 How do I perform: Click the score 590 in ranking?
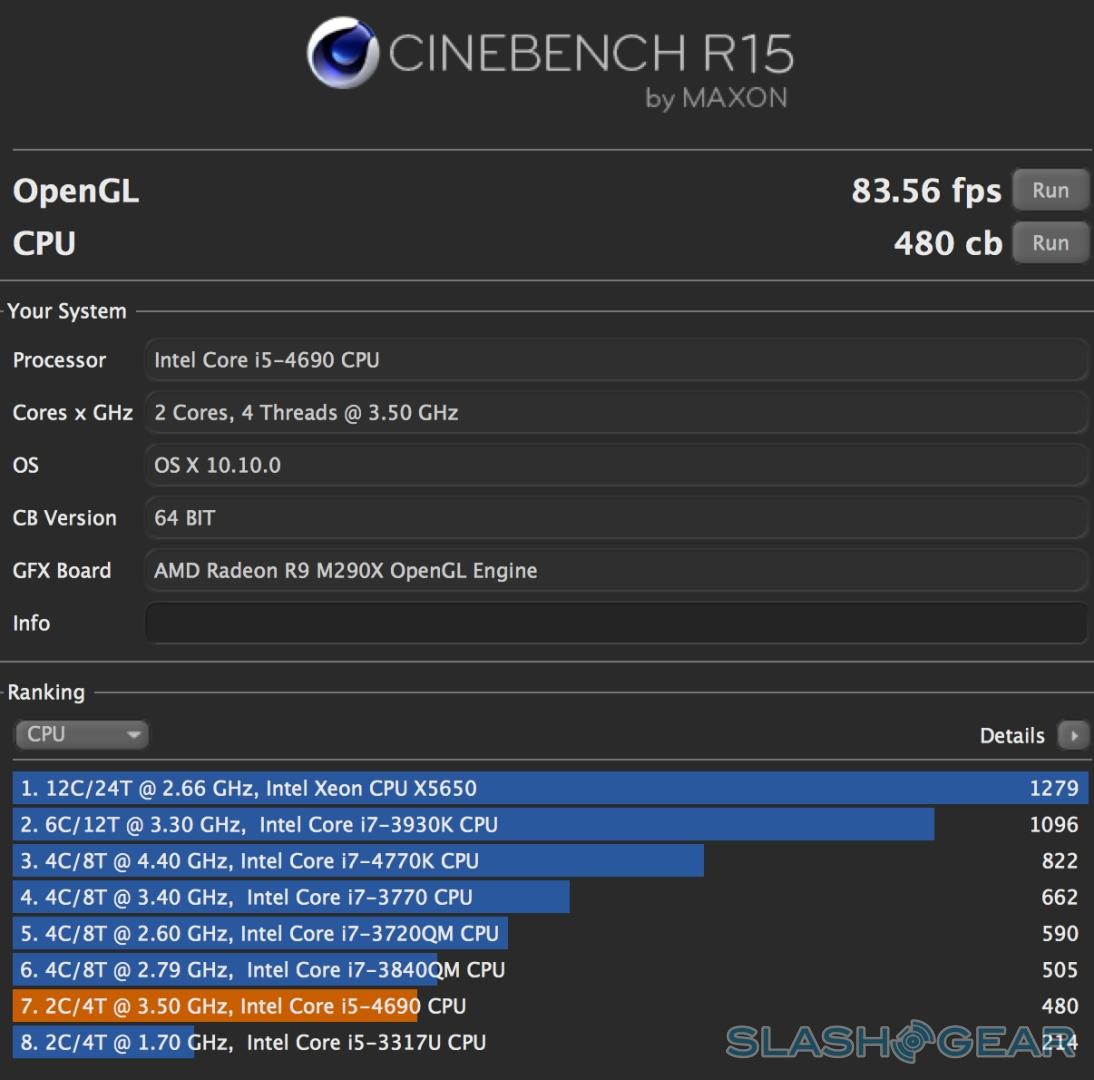tap(1060, 933)
